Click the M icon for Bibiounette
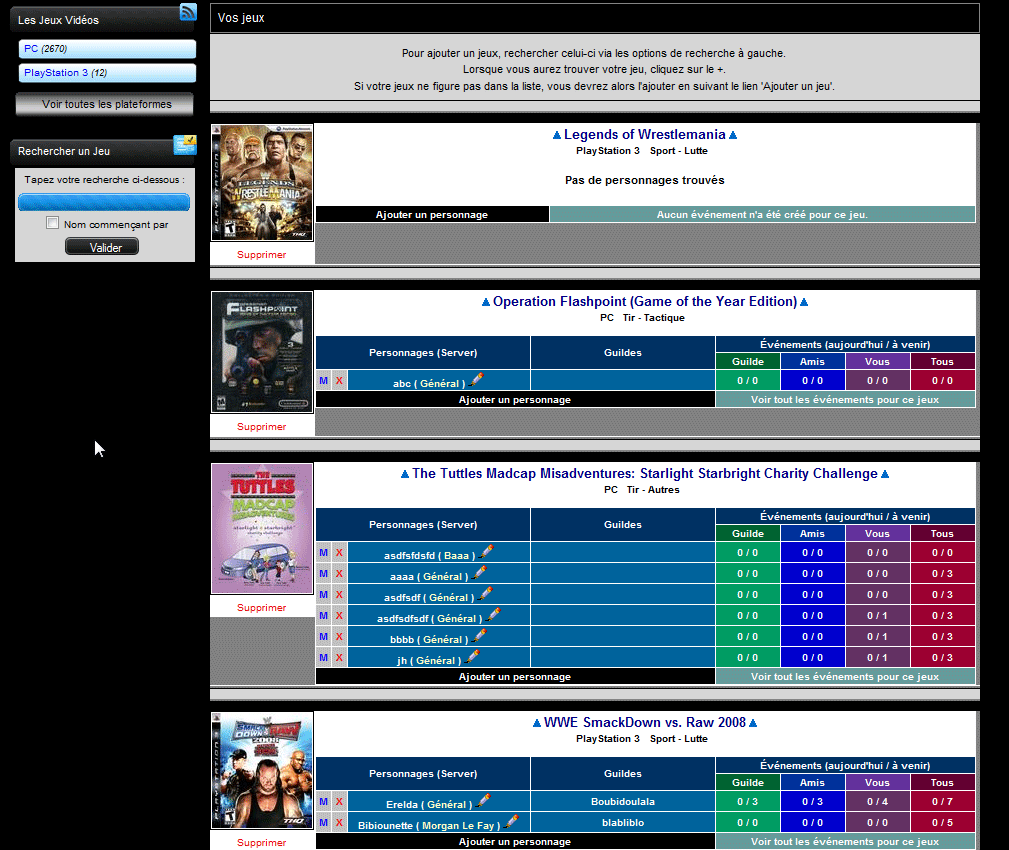 click(x=324, y=822)
